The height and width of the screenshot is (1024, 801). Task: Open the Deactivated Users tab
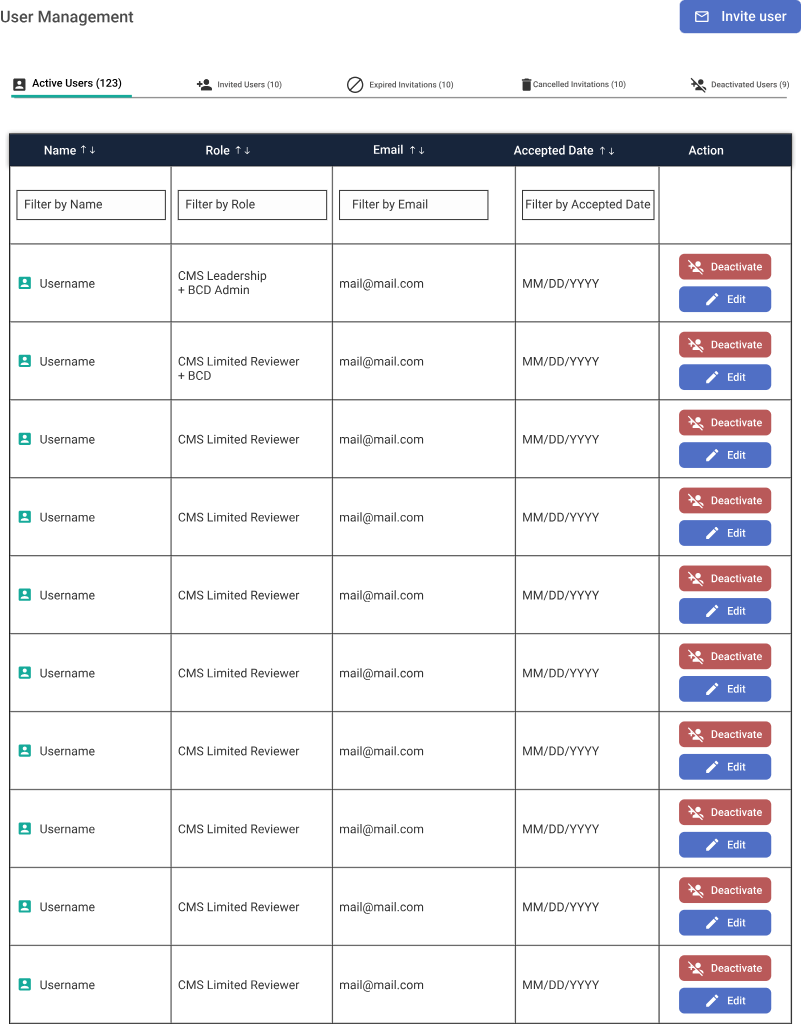[740, 85]
